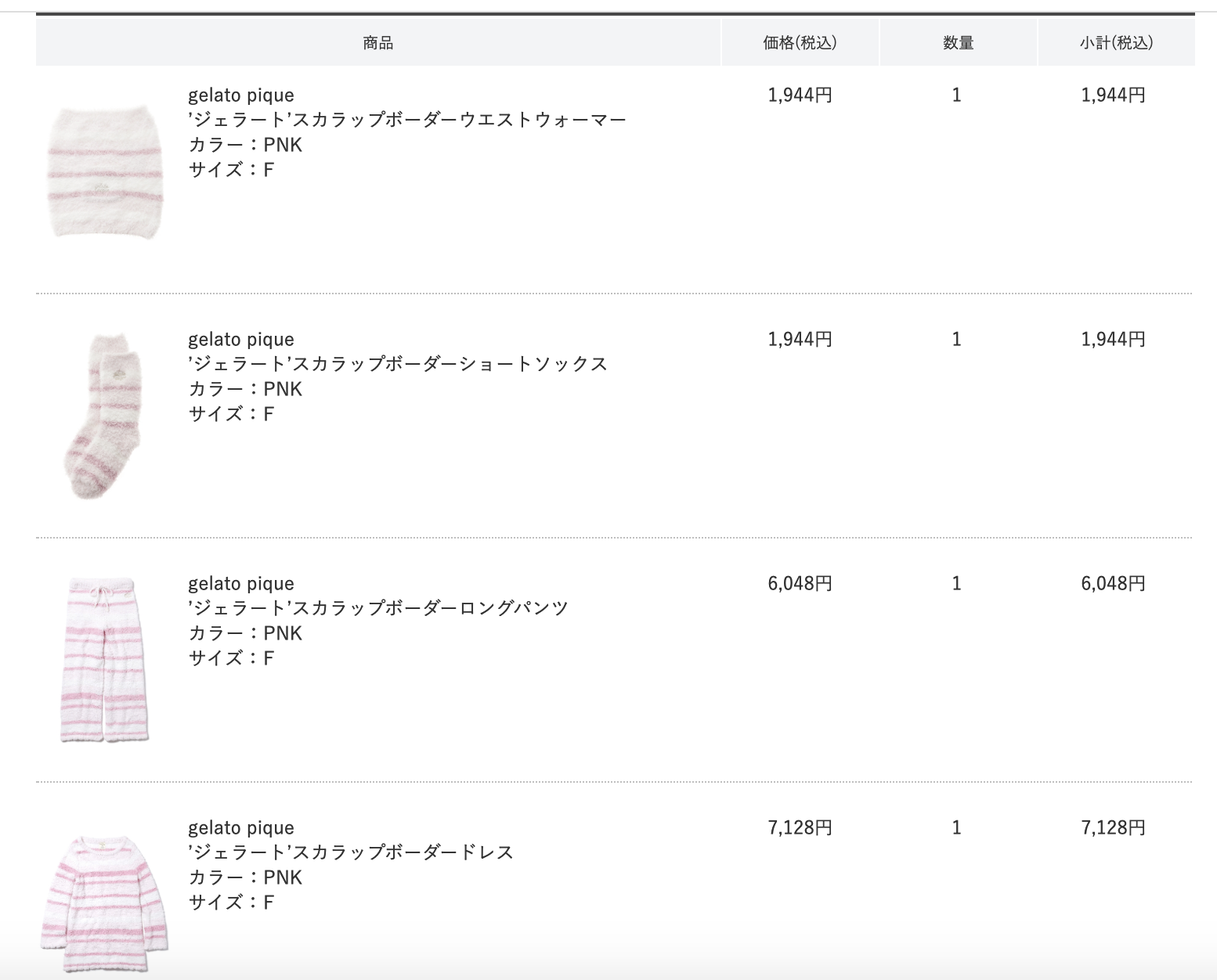
Task: Select the スカラップボーダードレス product name
Action: click(x=351, y=852)
